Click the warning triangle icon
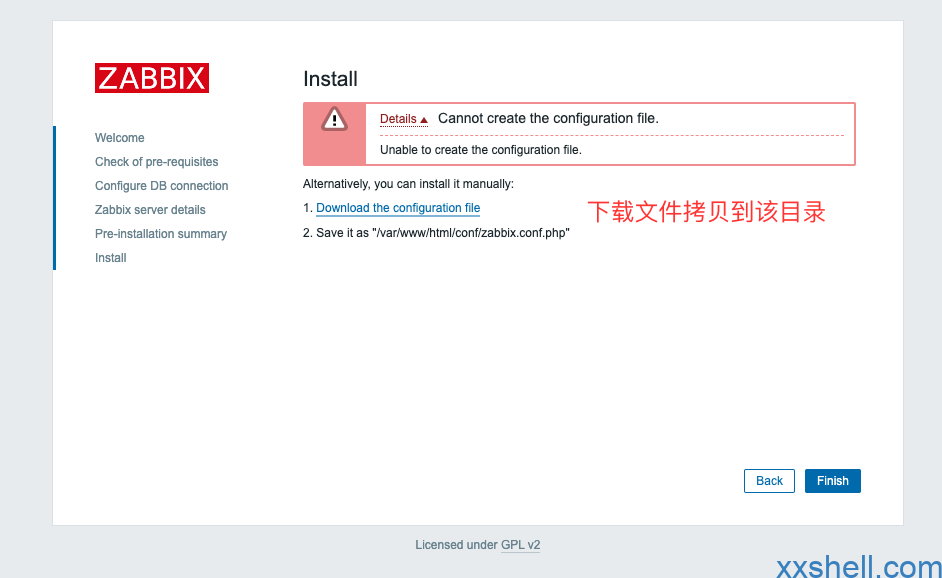 coord(334,119)
